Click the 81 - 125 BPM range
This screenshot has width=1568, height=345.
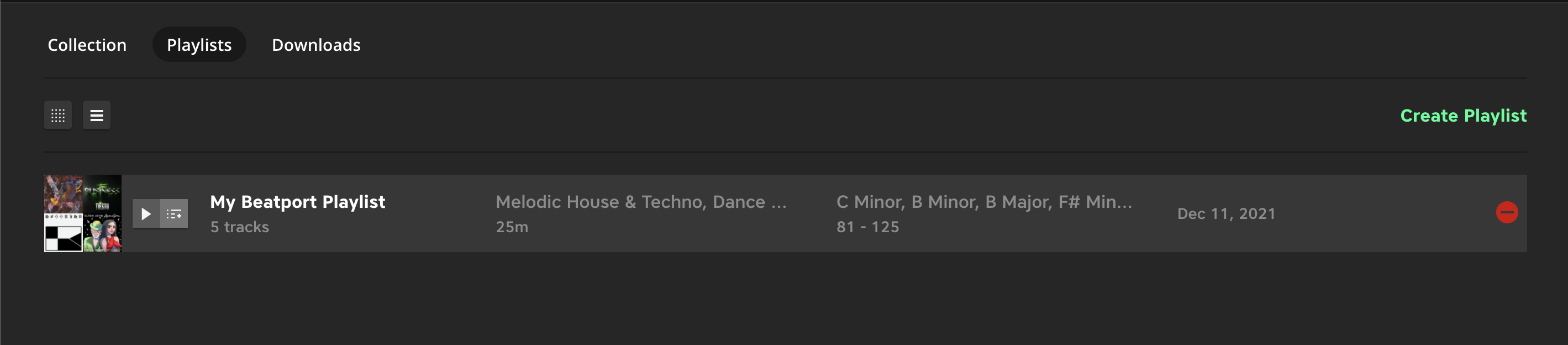[867, 227]
